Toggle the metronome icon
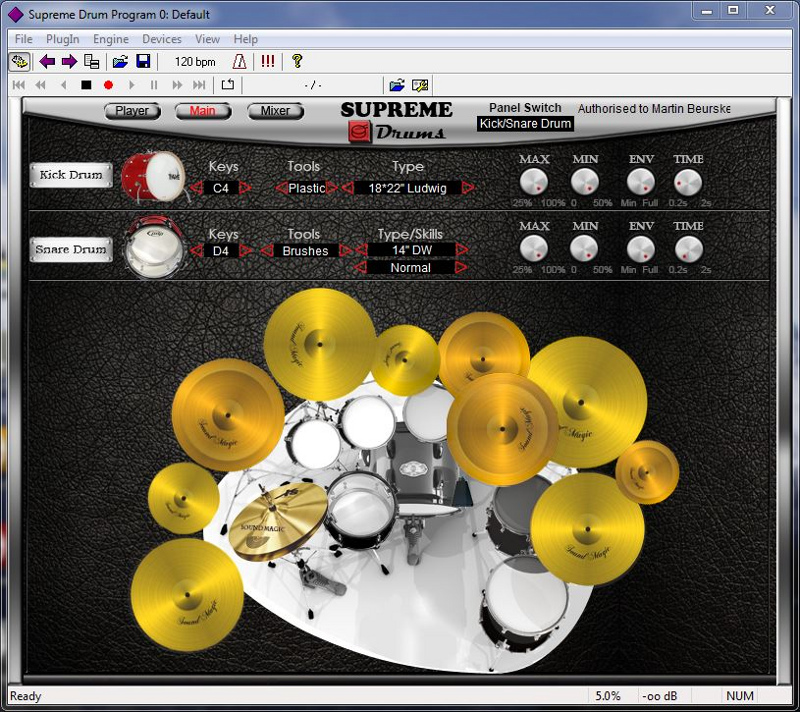 click(x=239, y=62)
